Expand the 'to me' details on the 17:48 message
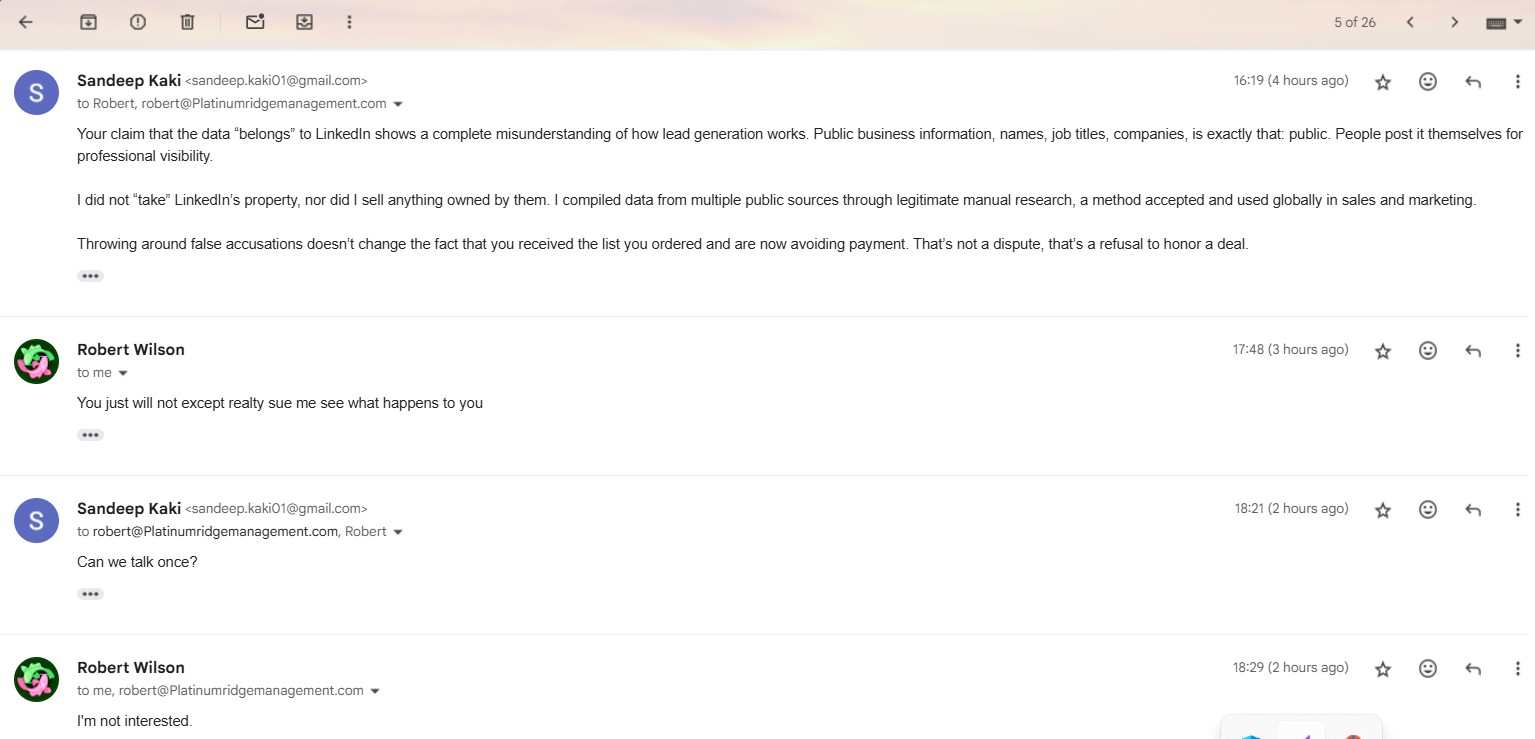The width and height of the screenshot is (1535, 739). coord(123,373)
